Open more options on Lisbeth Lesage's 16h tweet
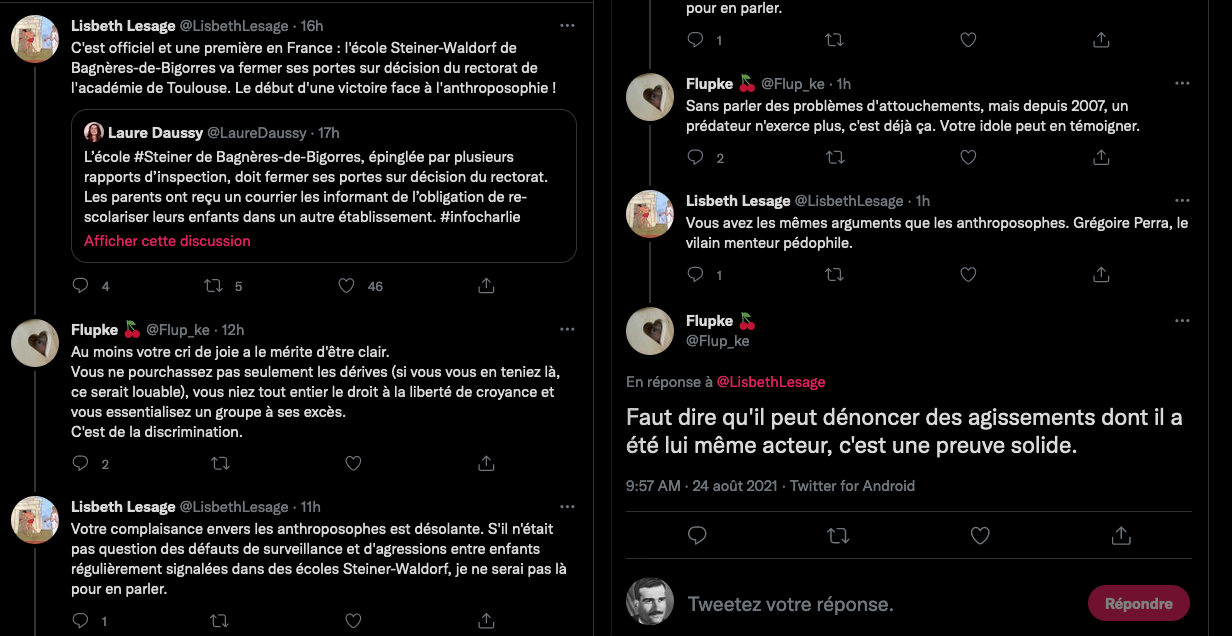 pos(567,25)
